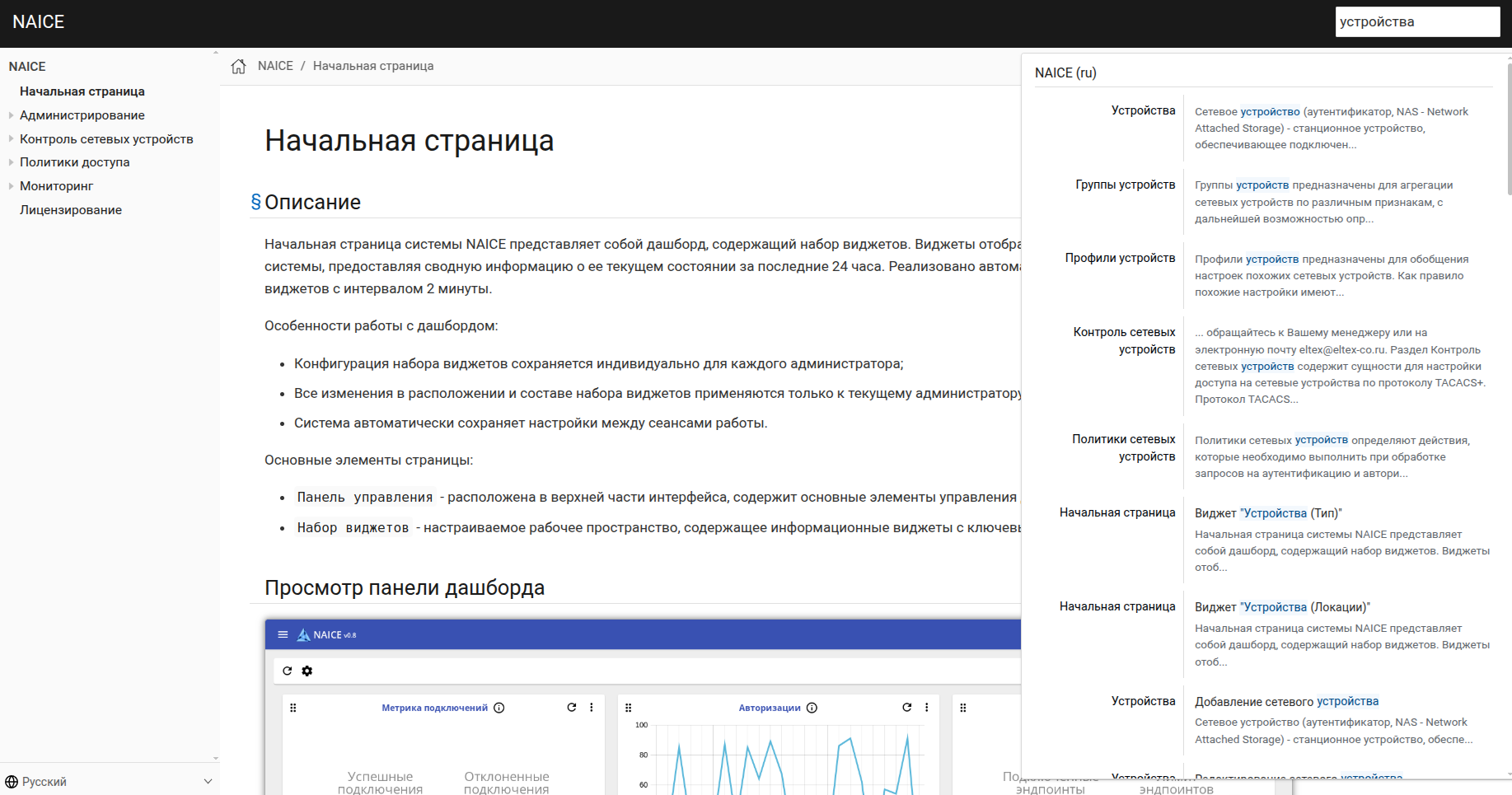The height and width of the screenshot is (795, 1512).
Task: Expand the Администрирование tree arrow
Action: pos(11,115)
